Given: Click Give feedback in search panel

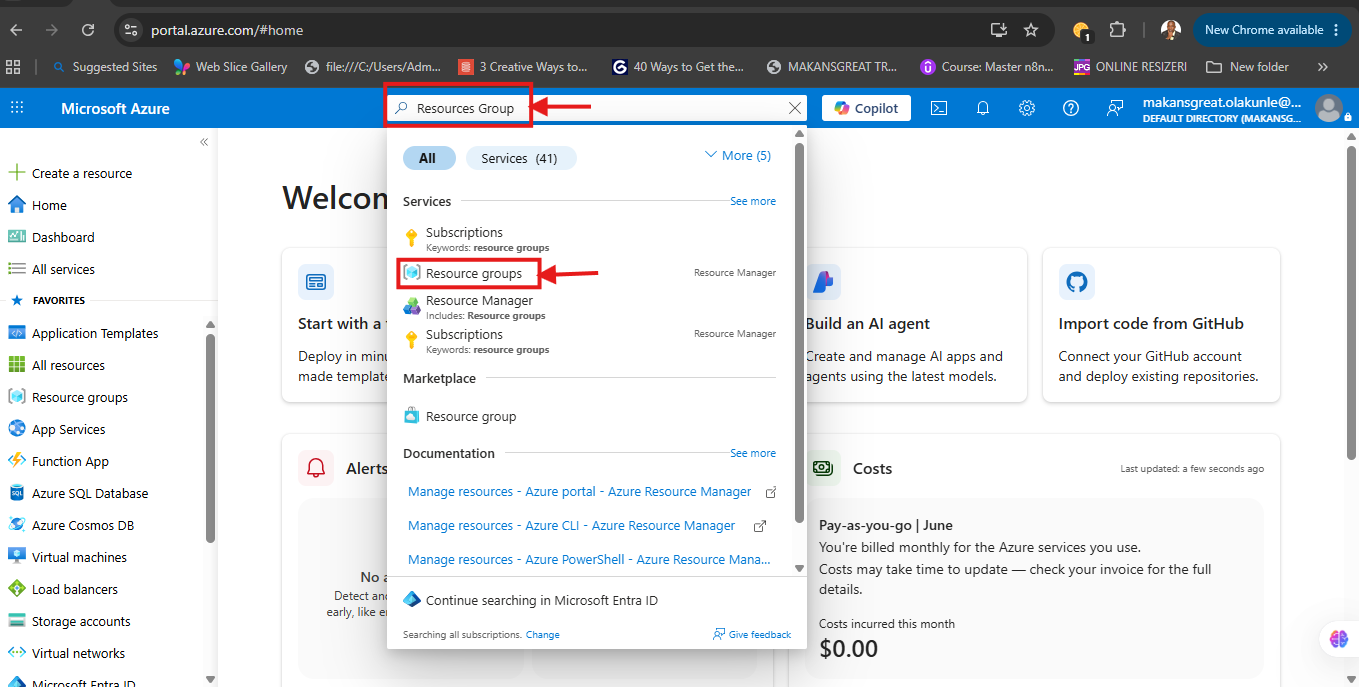Looking at the screenshot, I should [x=751, y=634].
